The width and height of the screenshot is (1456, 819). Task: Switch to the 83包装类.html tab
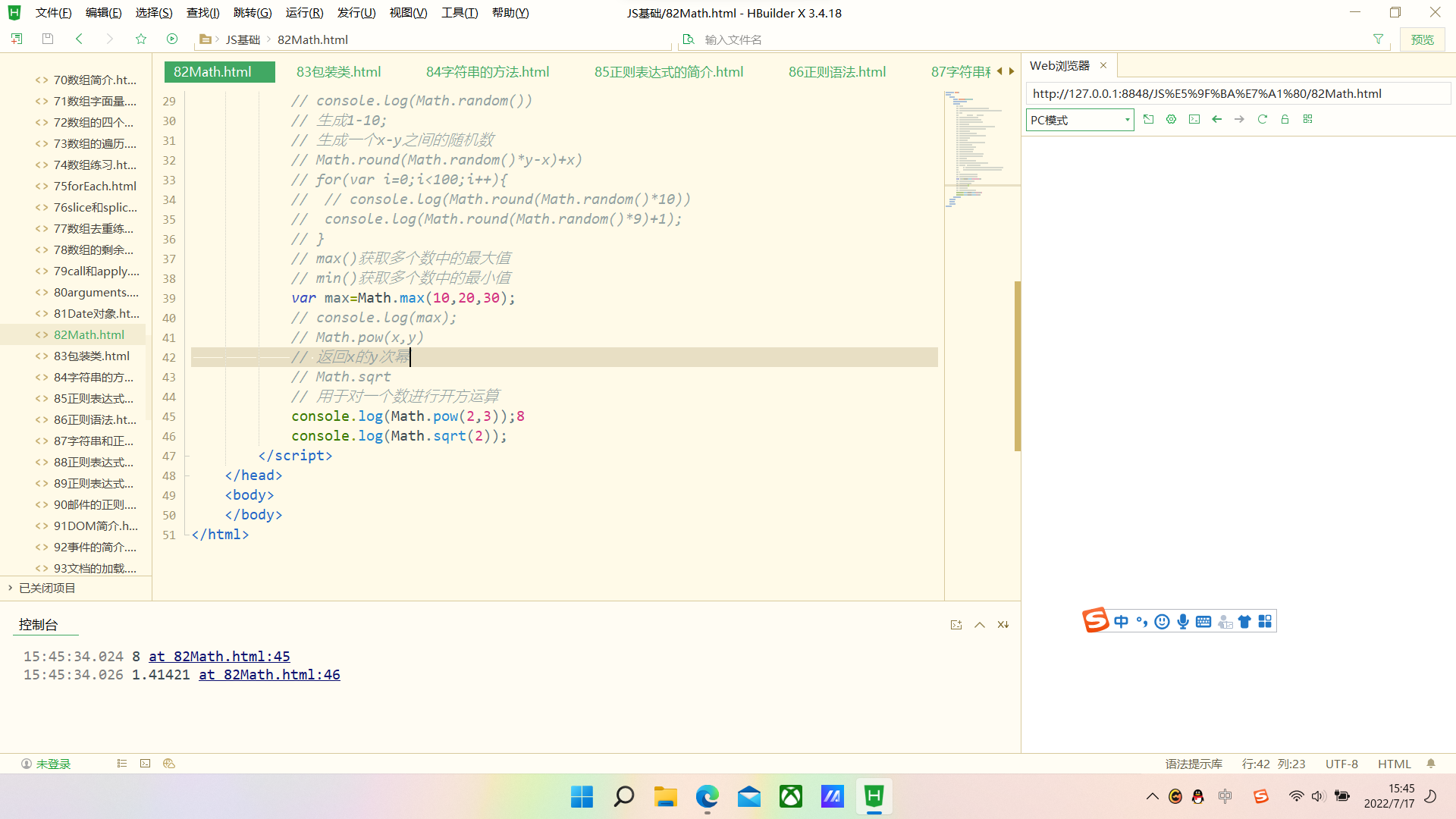coord(339,71)
